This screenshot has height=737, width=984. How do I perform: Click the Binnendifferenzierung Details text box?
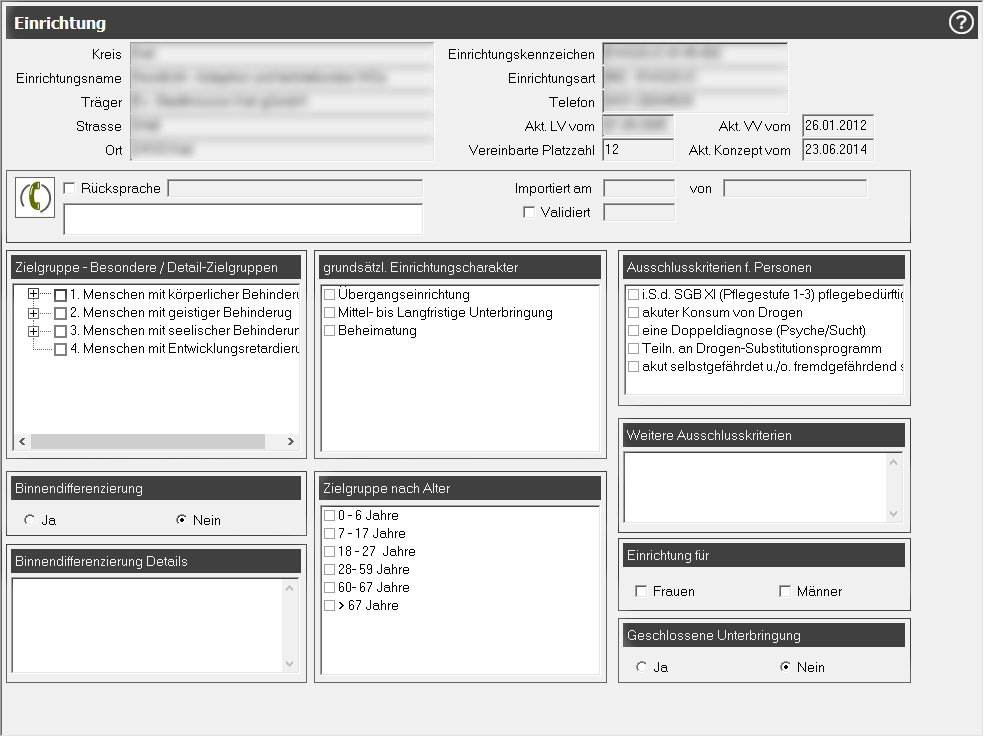pyautogui.click(x=148, y=625)
